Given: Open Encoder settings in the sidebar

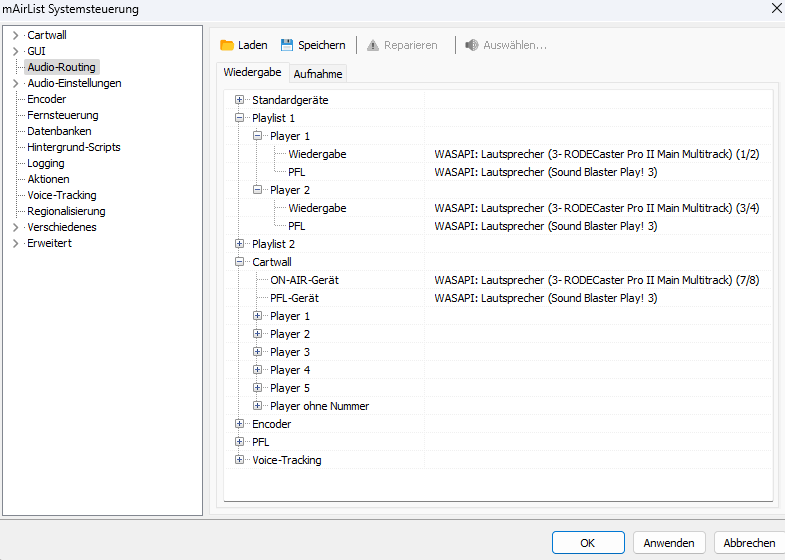Looking at the screenshot, I should 47,99.
